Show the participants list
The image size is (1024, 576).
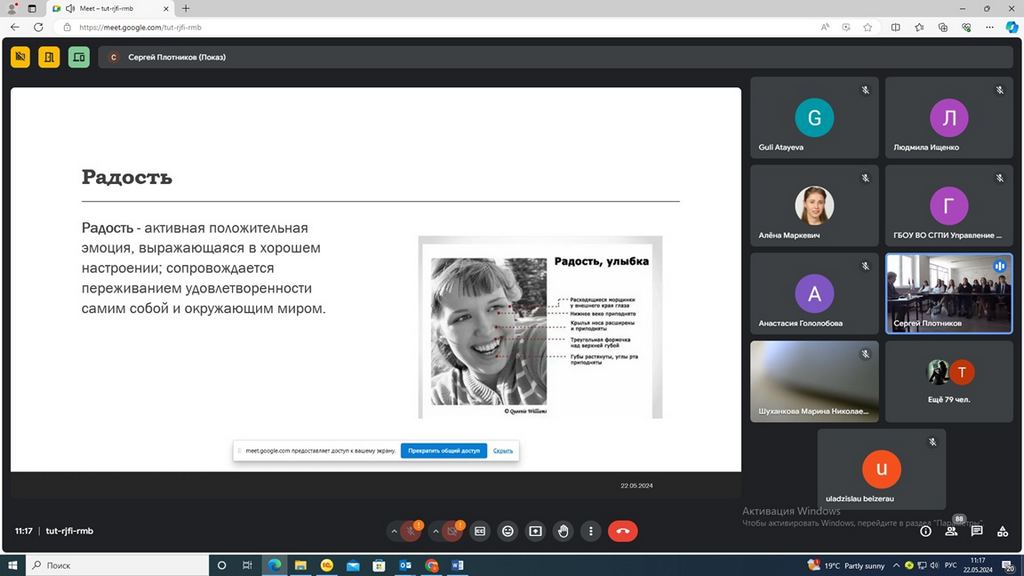pyautogui.click(x=951, y=531)
